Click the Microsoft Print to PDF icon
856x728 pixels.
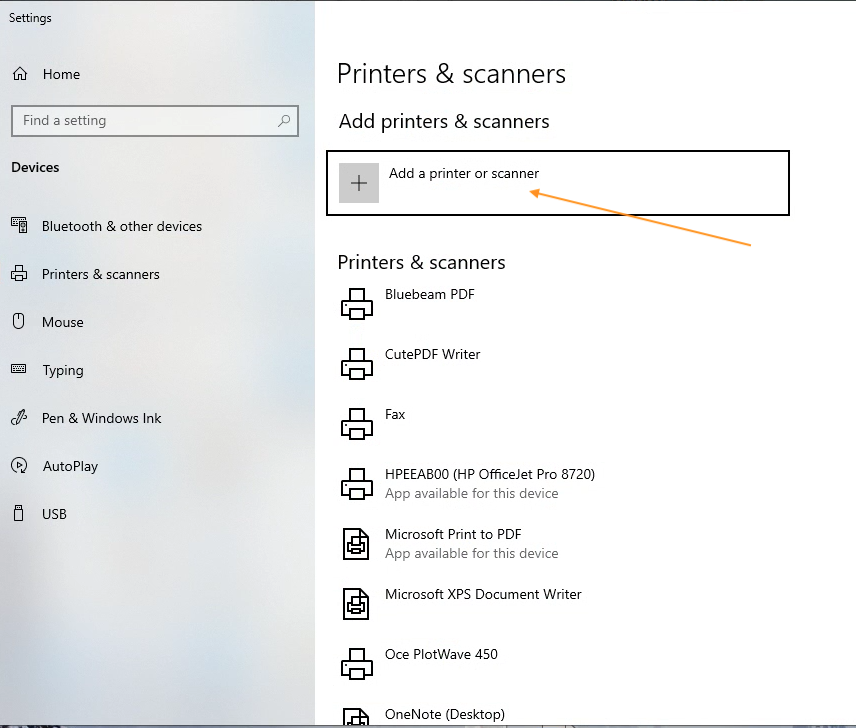(356, 544)
